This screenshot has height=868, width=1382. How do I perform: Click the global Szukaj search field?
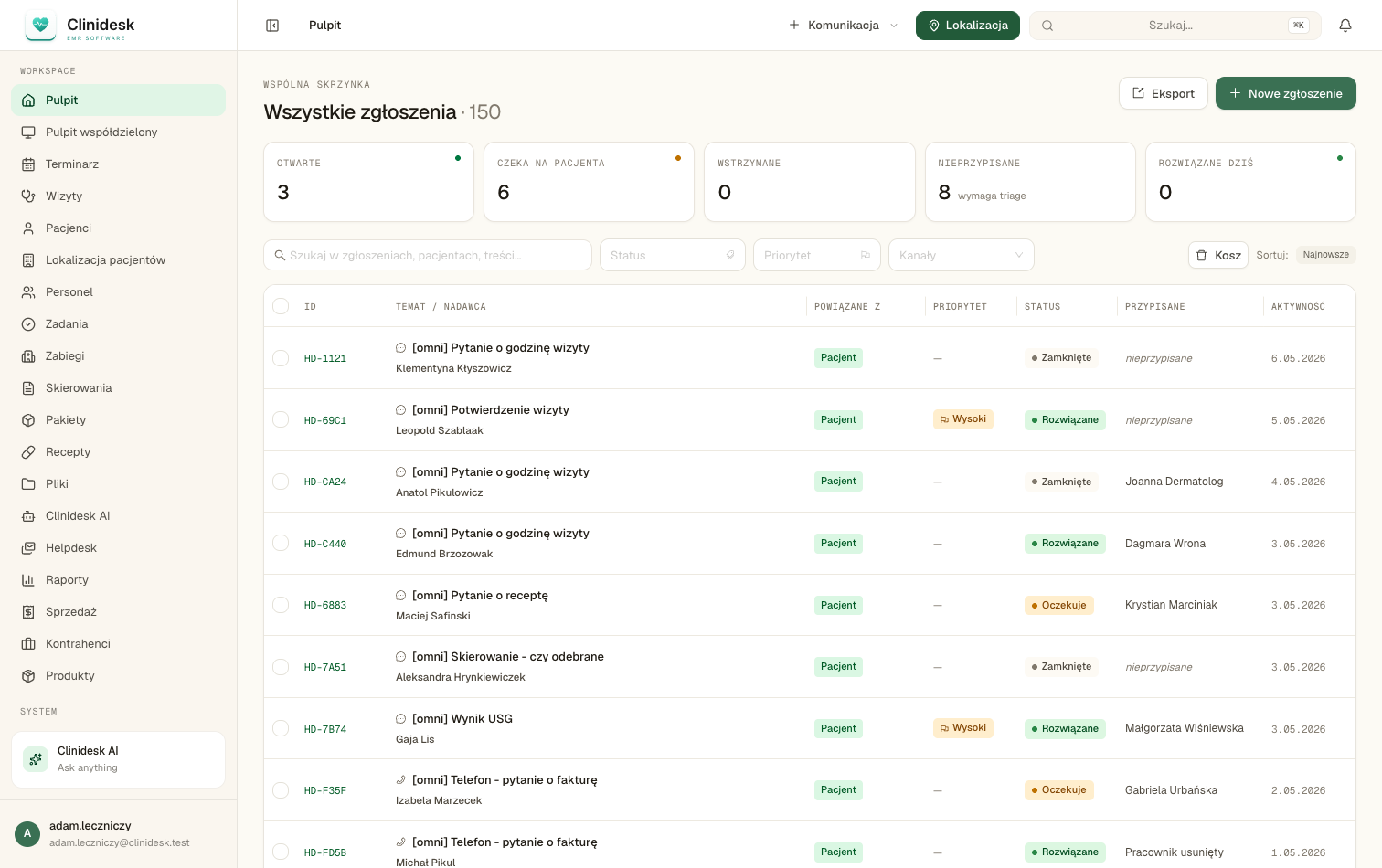tap(1175, 26)
